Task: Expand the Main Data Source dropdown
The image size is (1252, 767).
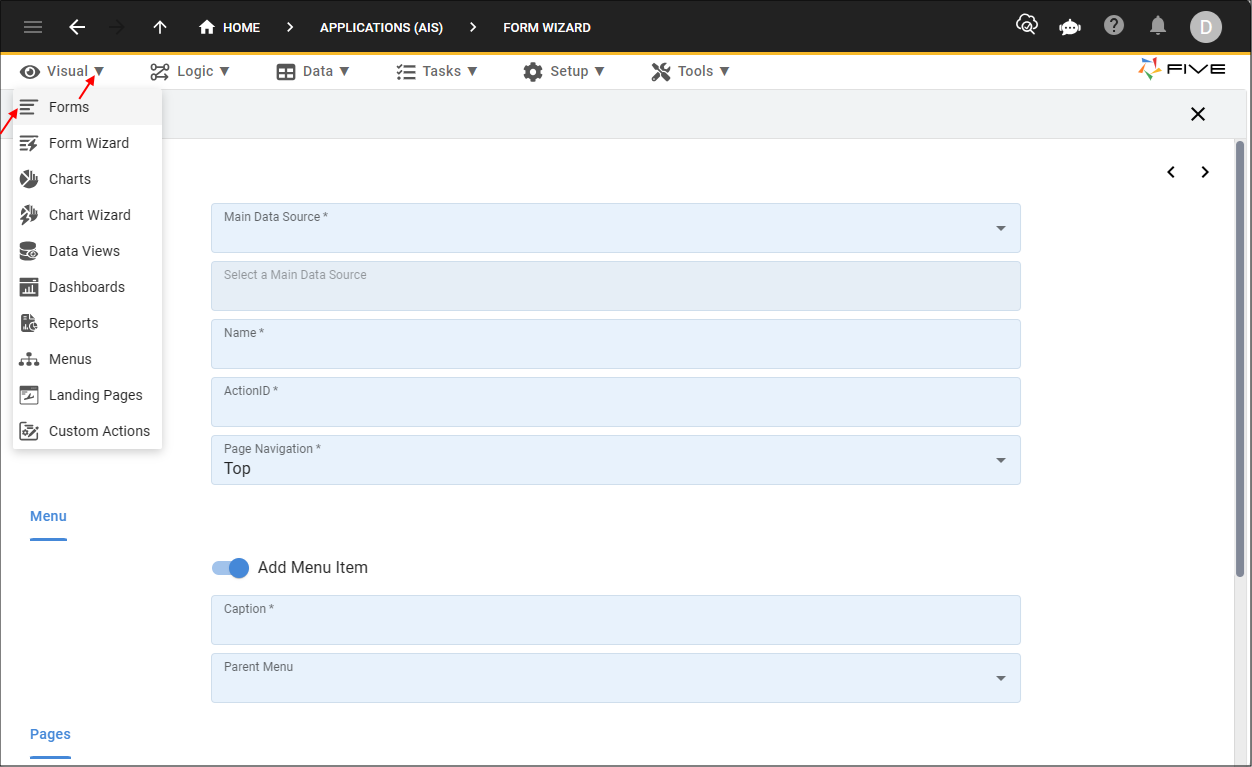Action: 1000,229
